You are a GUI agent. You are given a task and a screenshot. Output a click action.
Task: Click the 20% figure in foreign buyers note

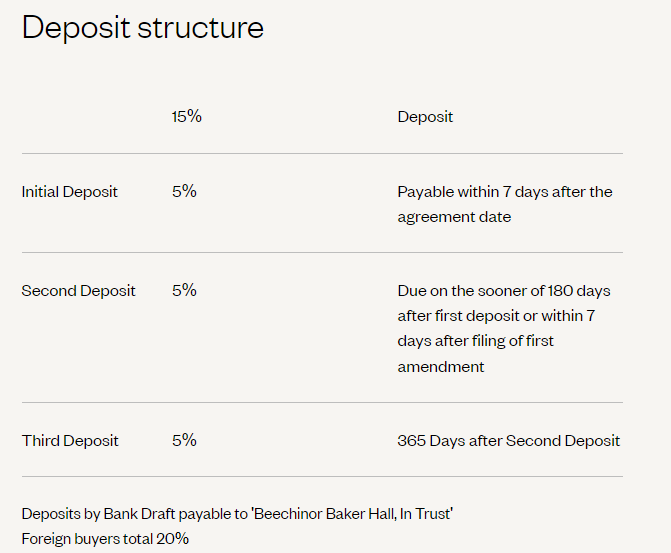172,538
